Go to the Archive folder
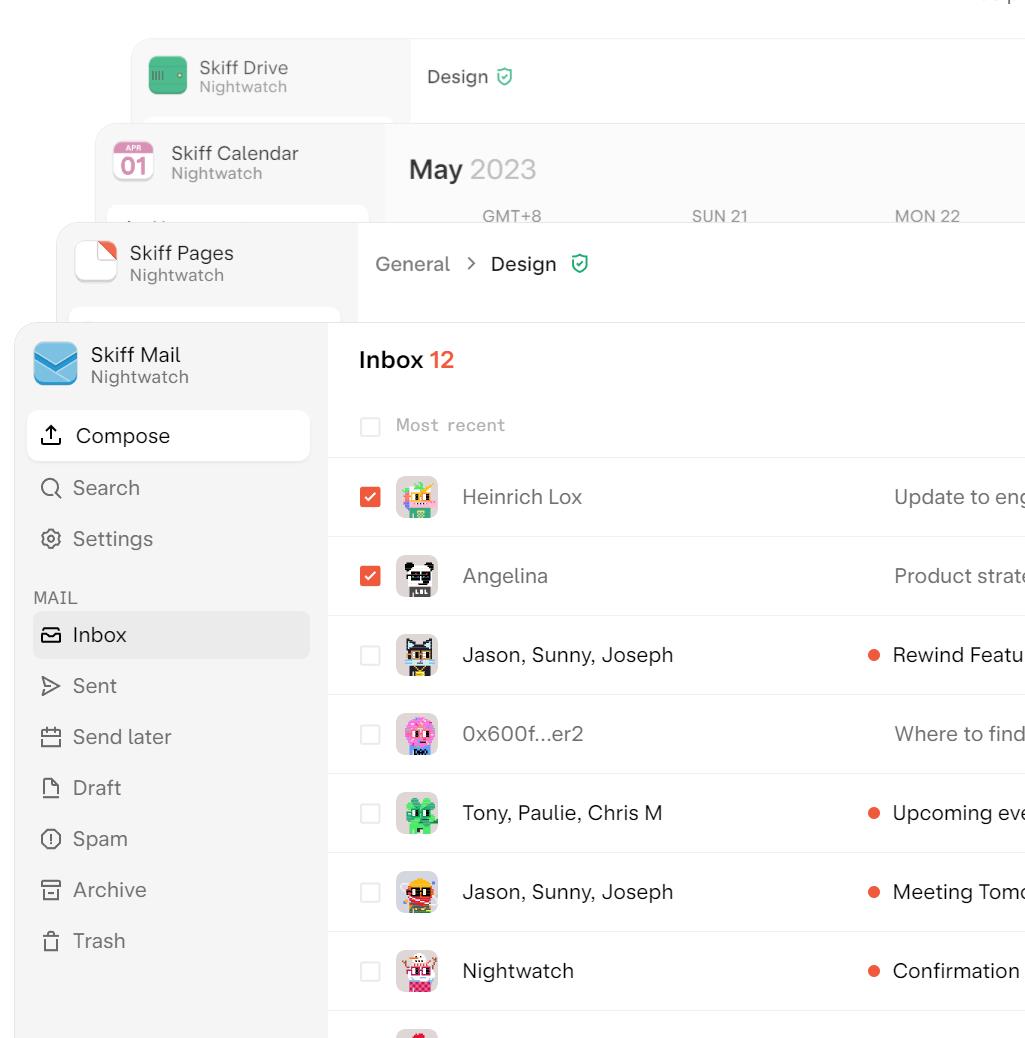The height and width of the screenshot is (1038, 1025). 109,890
